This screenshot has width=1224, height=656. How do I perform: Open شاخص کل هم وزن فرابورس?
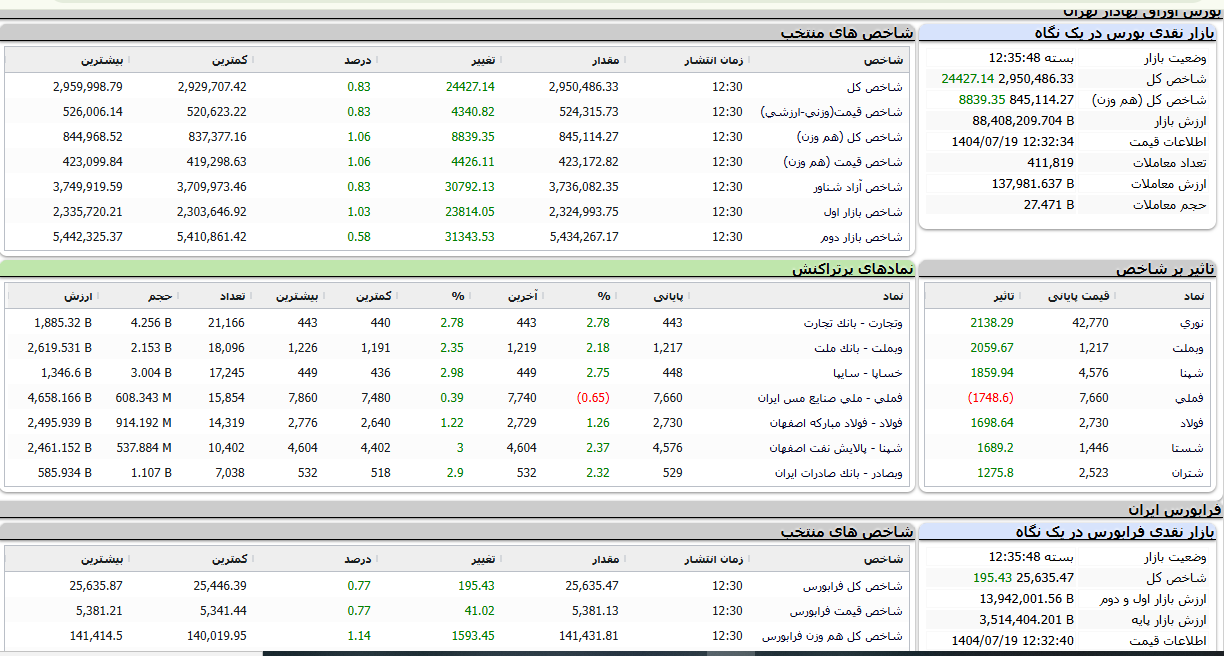(832, 636)
